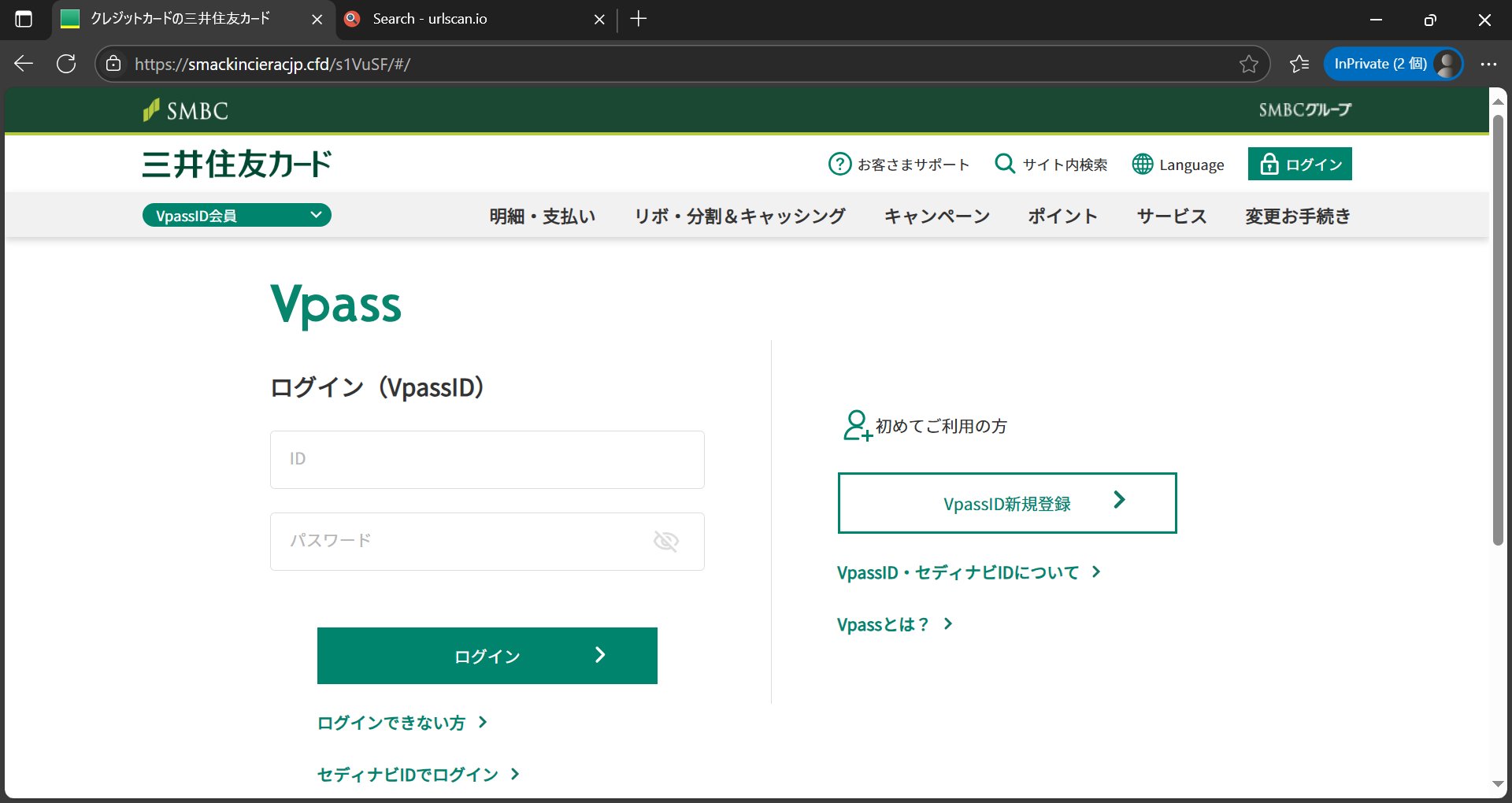The height and width of the screenshot is (803, 1512).
Task: Open the 明細・支払い menu
Action: click(543, 216)
